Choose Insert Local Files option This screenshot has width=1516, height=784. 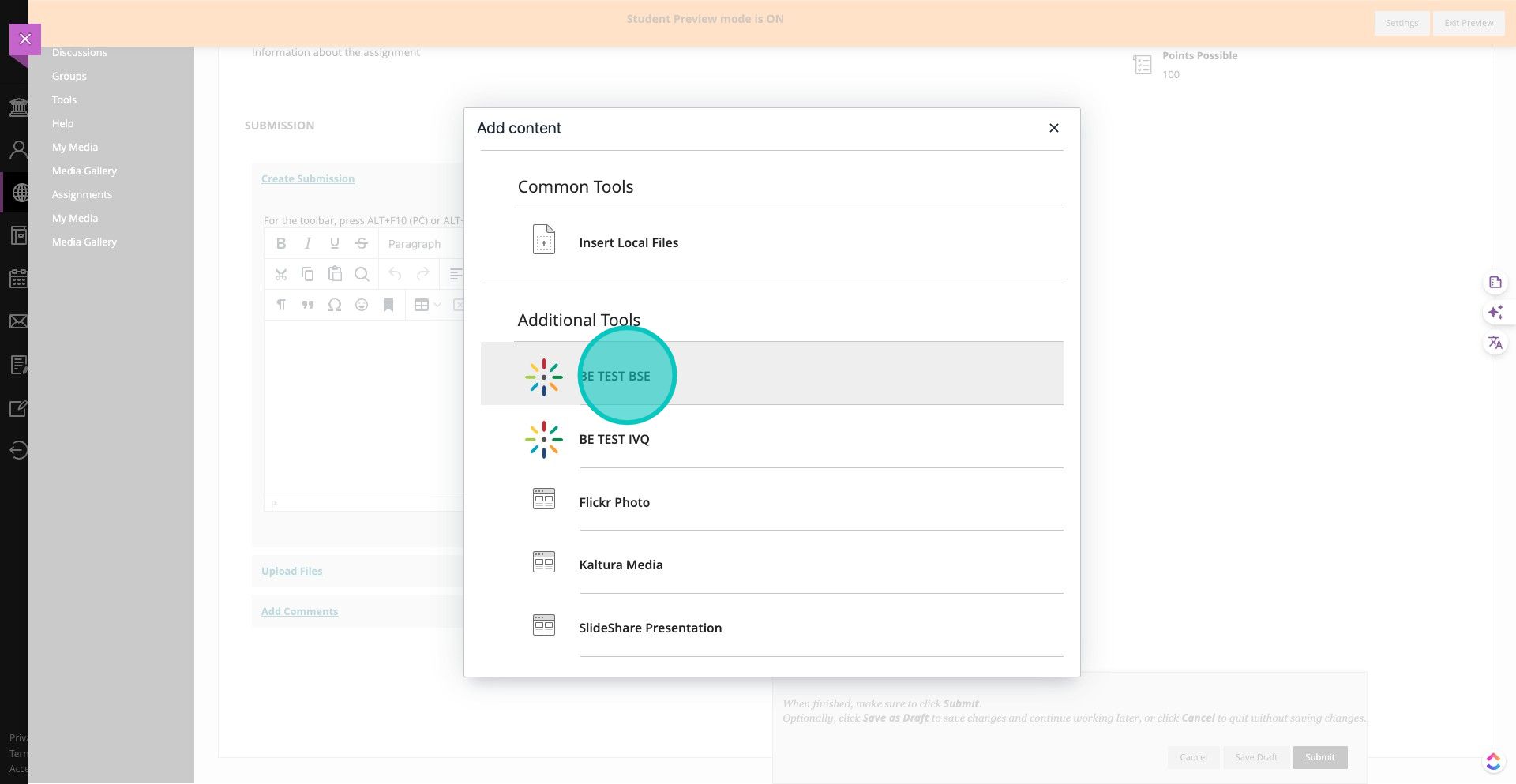point(628,243)
